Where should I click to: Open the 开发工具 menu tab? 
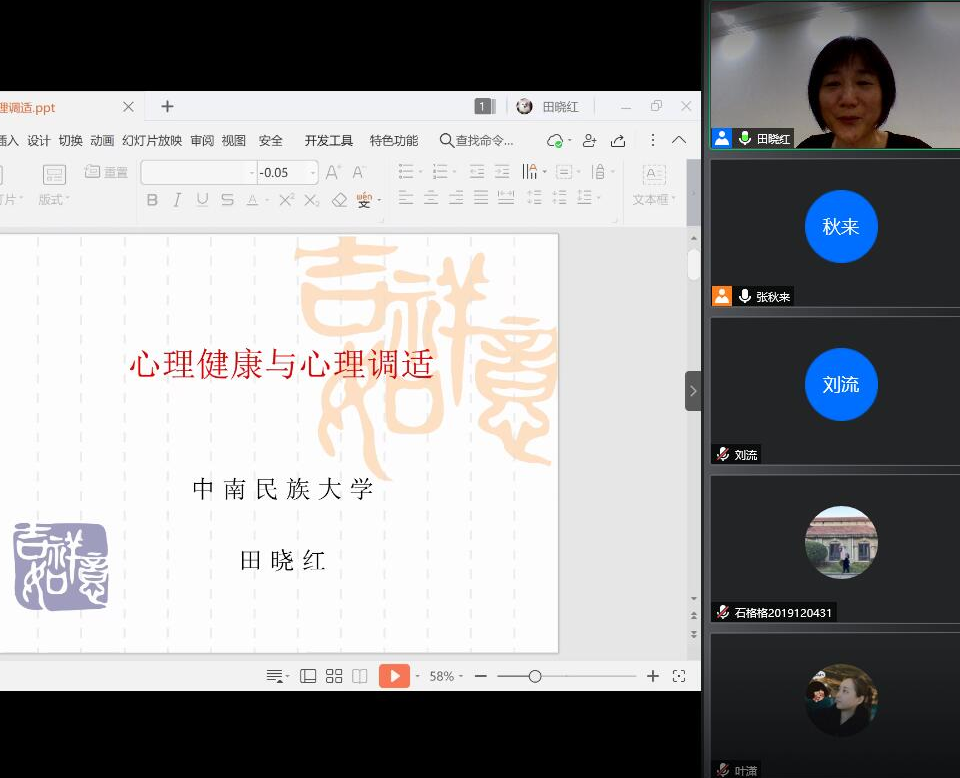pos(329,141)
